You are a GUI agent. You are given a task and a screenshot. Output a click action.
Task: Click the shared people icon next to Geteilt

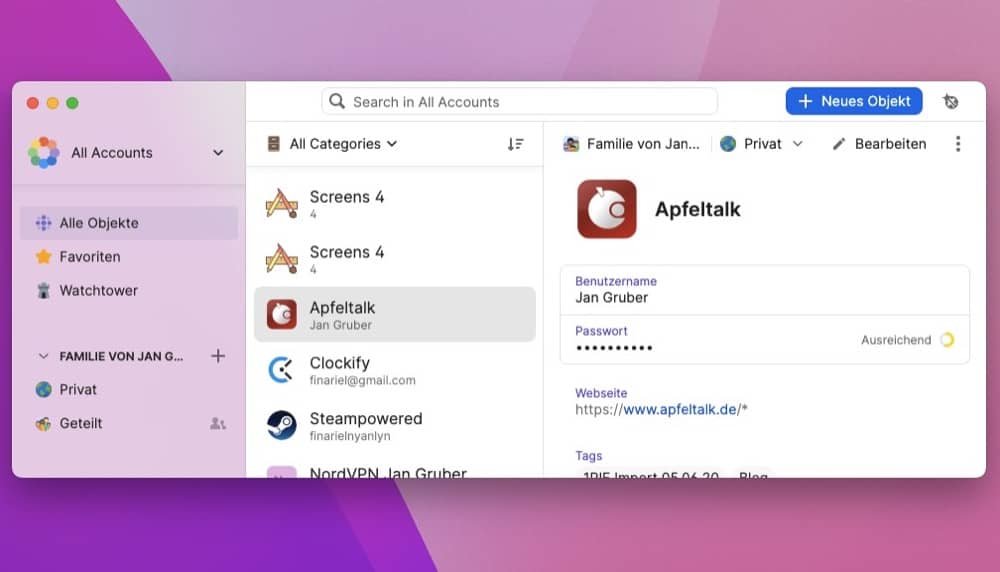[218, 423]
